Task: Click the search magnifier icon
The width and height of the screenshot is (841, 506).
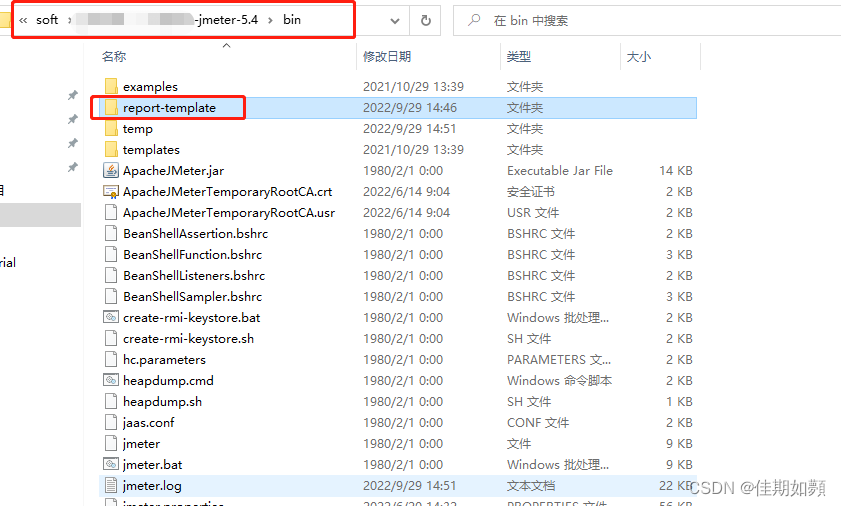Action: coord(474,20)
